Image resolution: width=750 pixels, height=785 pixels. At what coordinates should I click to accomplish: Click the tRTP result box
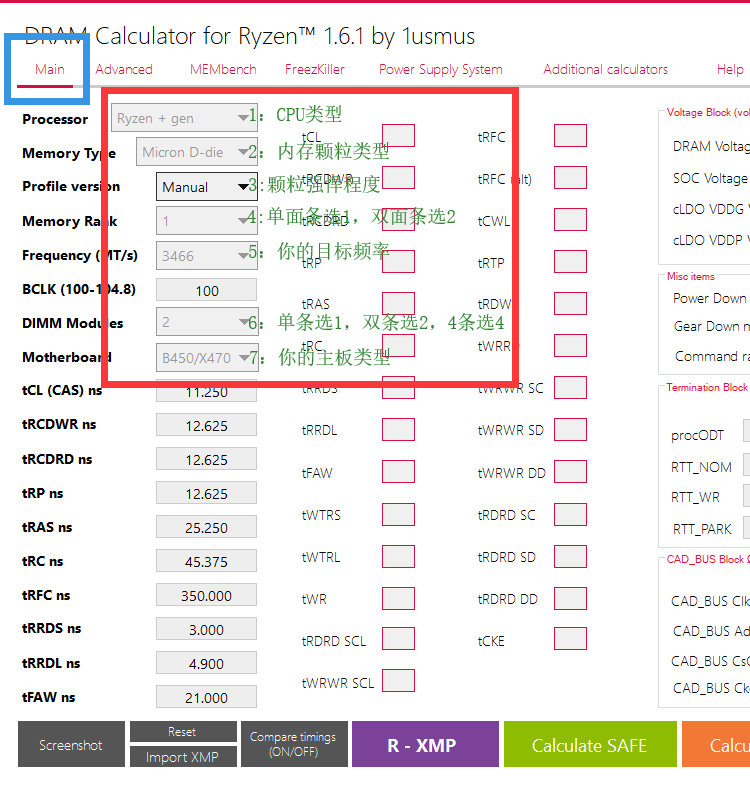click(570, 261)
